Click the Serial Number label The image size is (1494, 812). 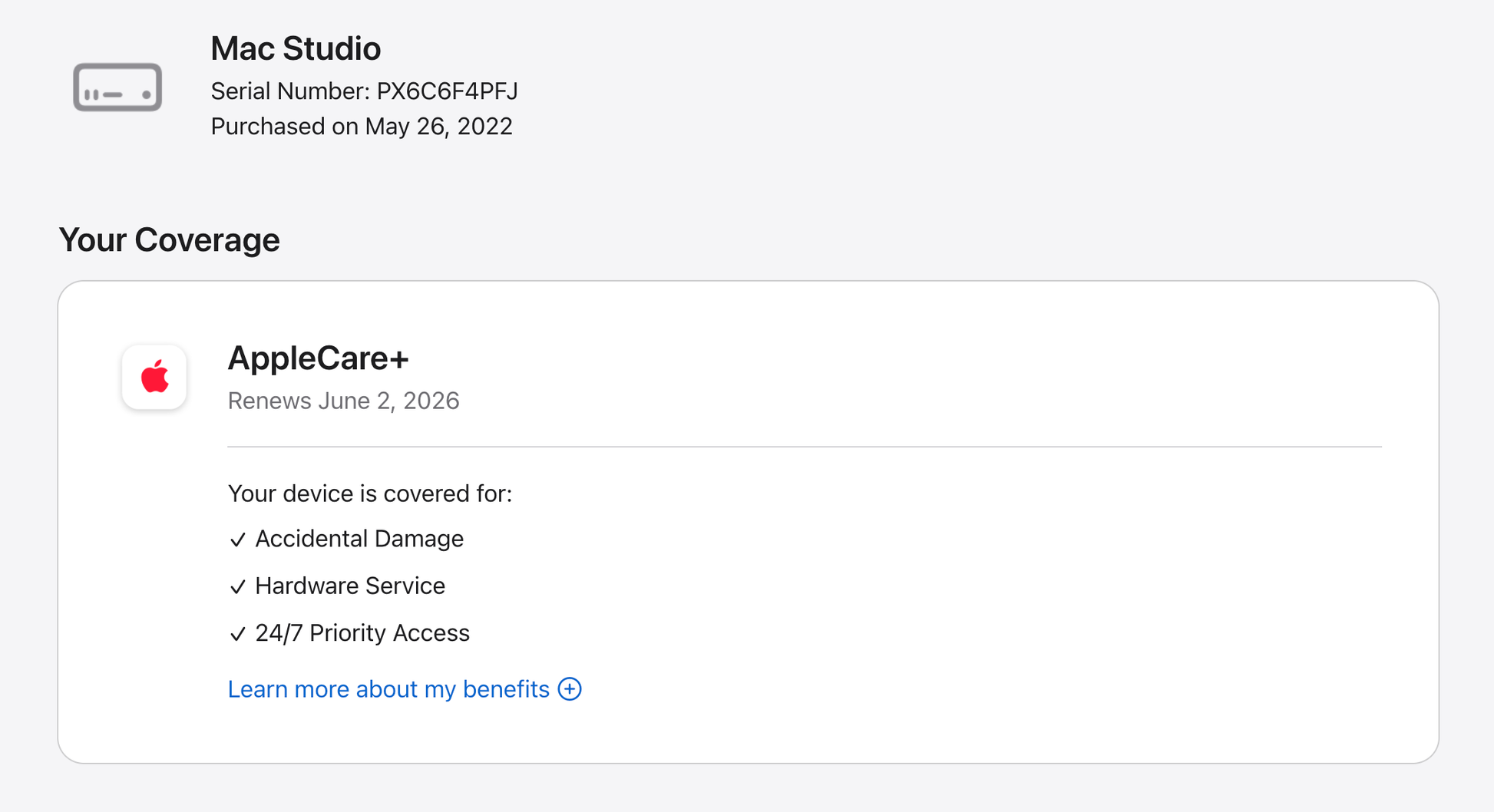[289, 91]
